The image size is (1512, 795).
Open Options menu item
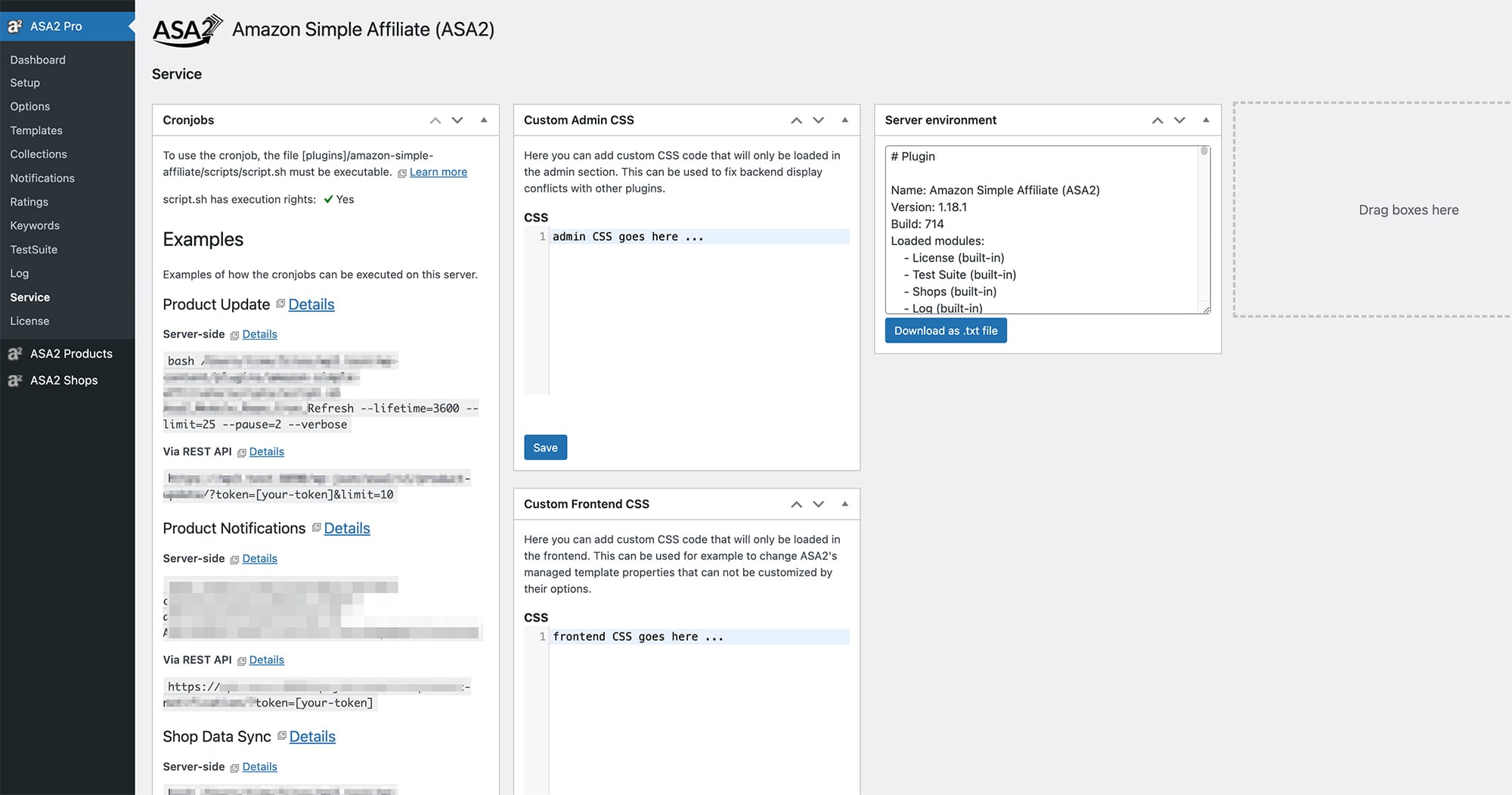point(30,107)
